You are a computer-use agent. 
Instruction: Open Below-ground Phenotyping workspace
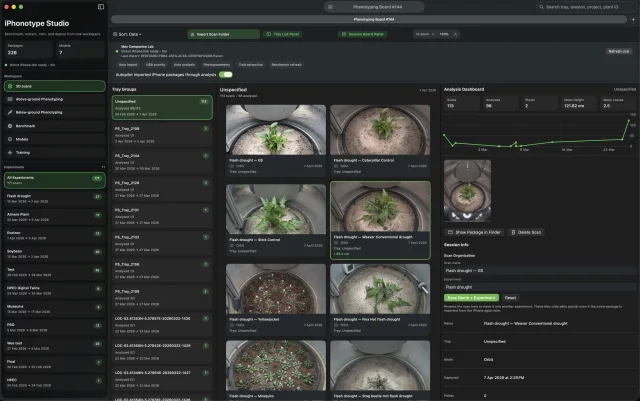tap(55, 112)
